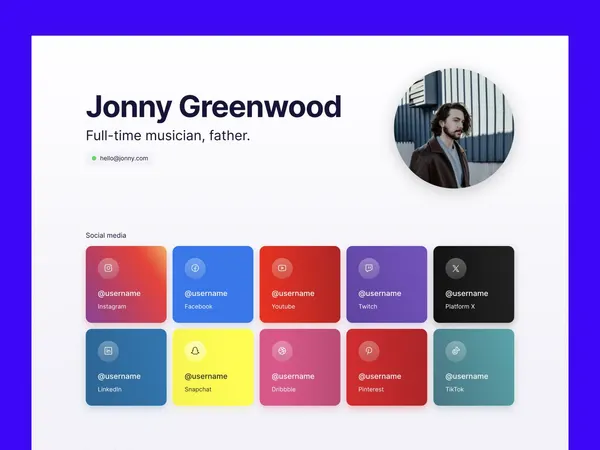Click the LinkedIn icon on its card

(108, 351)
